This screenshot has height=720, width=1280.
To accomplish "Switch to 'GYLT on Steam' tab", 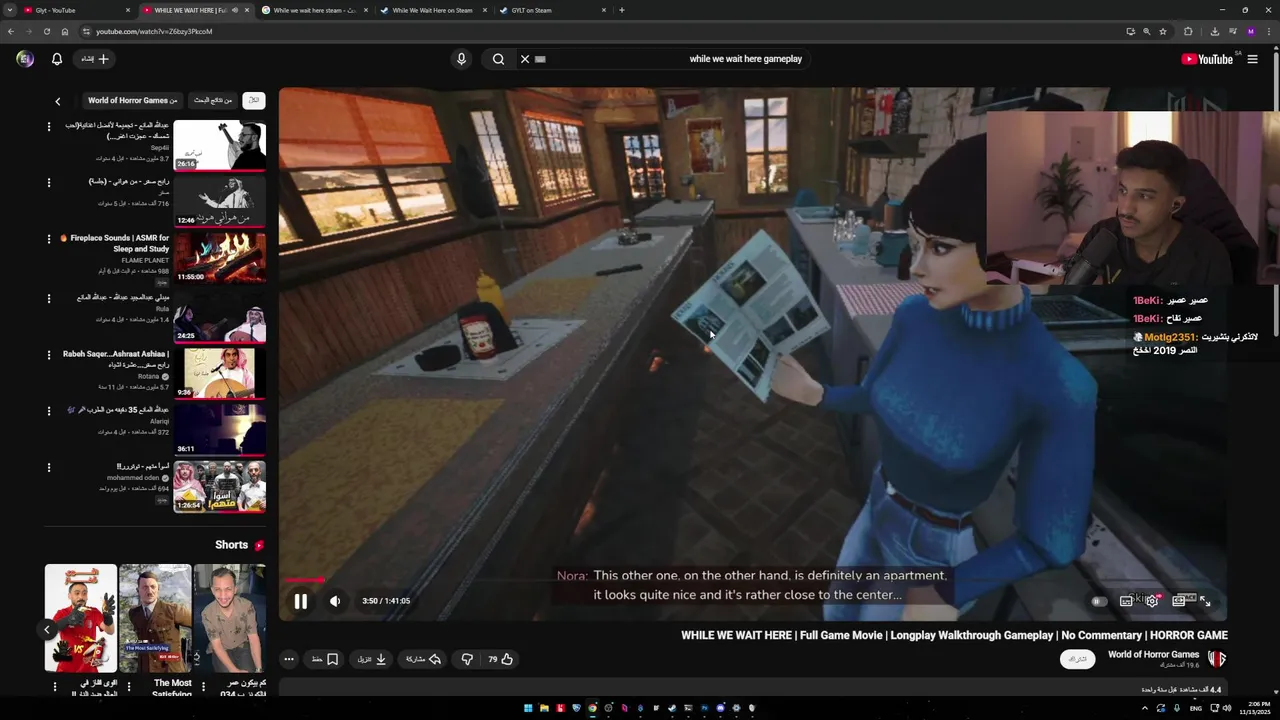I will 551,10.
